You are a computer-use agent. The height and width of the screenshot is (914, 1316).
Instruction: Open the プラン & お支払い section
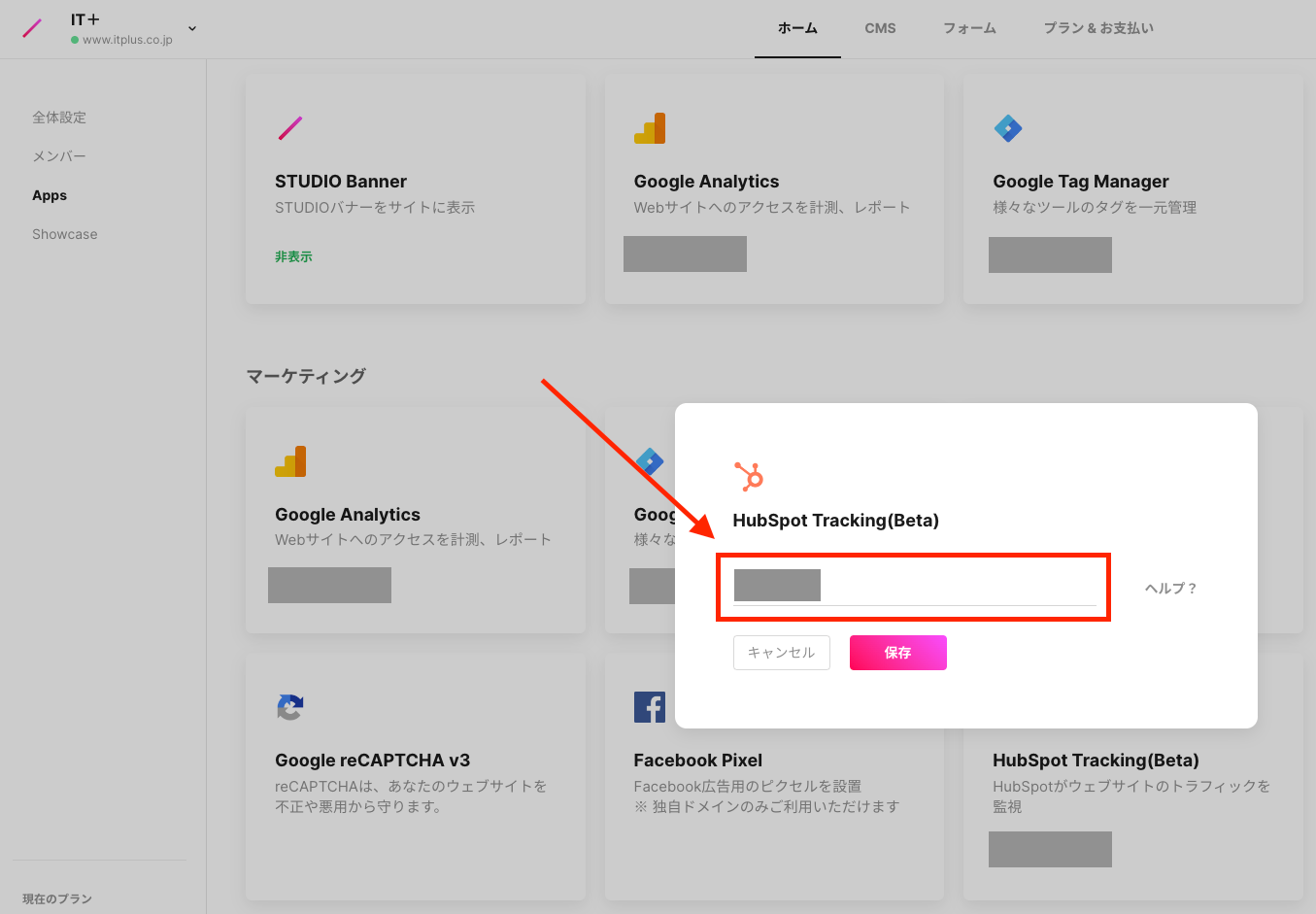point(1098,28)
